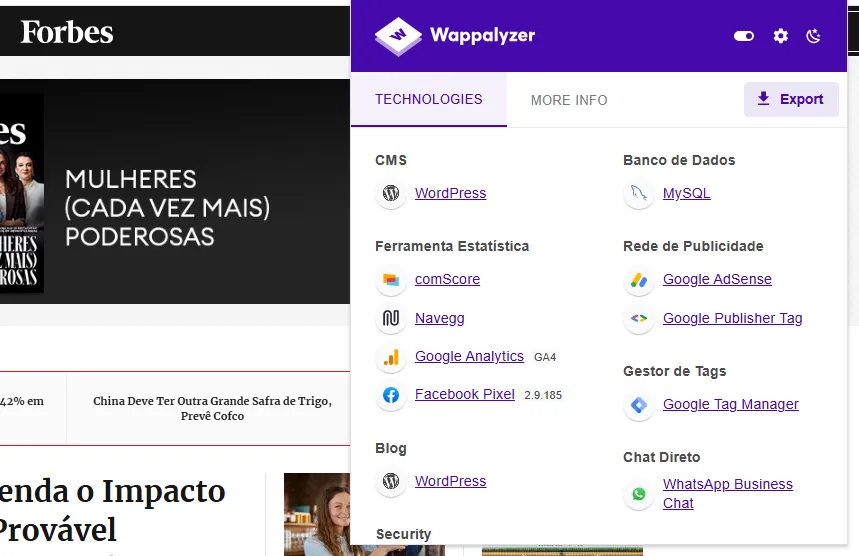This screenshot has height=556, width=859.
Task: Open the Google AdSense link
Action: [717, 279]
